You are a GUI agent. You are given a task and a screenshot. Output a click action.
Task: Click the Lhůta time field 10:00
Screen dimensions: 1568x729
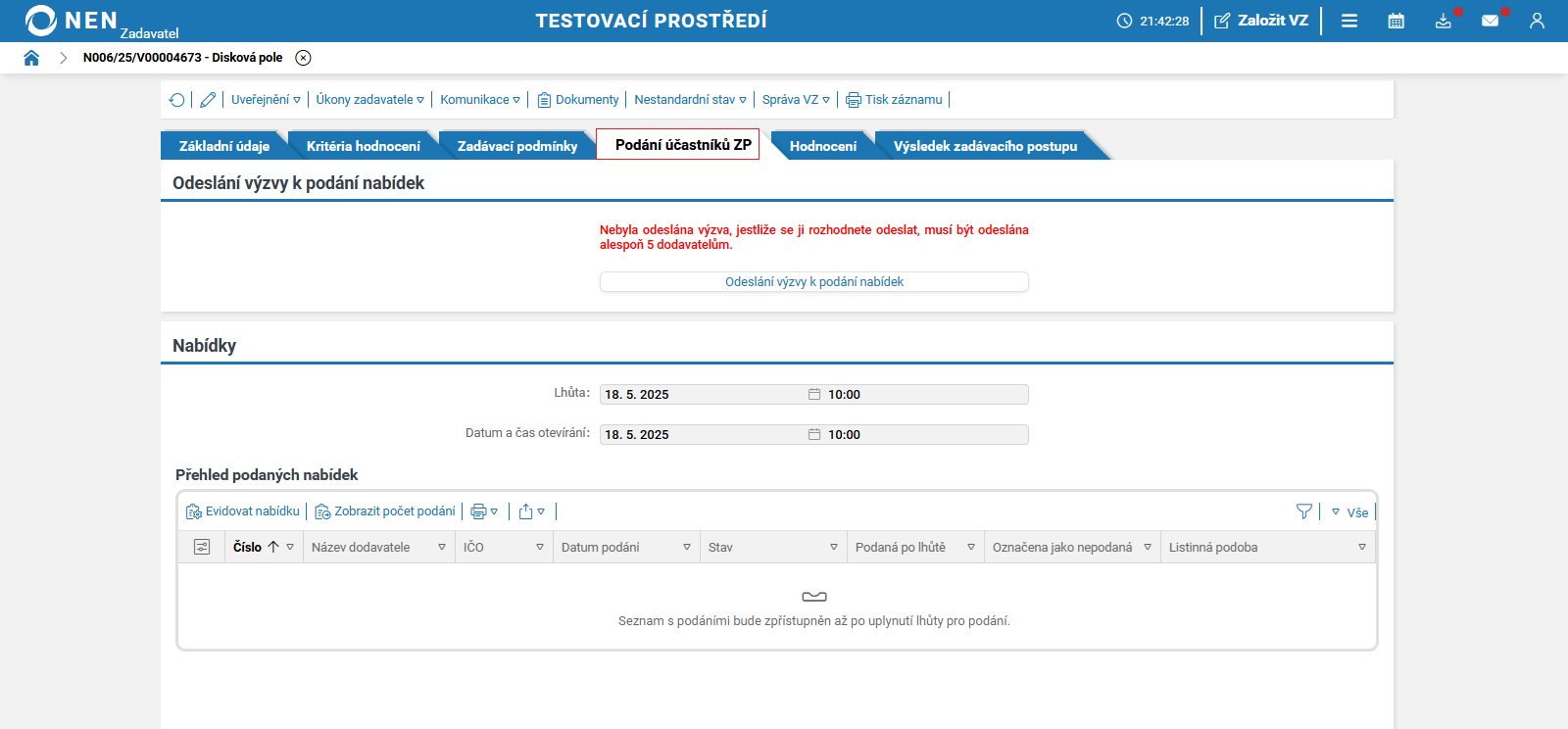point(926,395)
